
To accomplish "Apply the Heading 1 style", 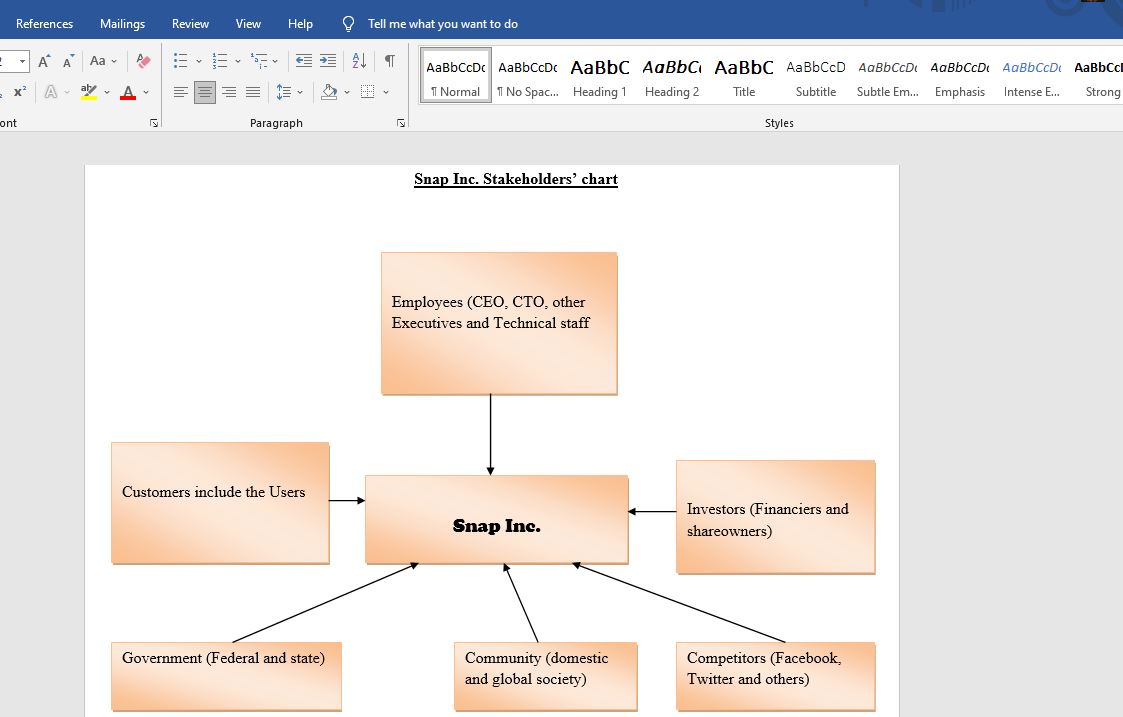I will tap(599, 75).
